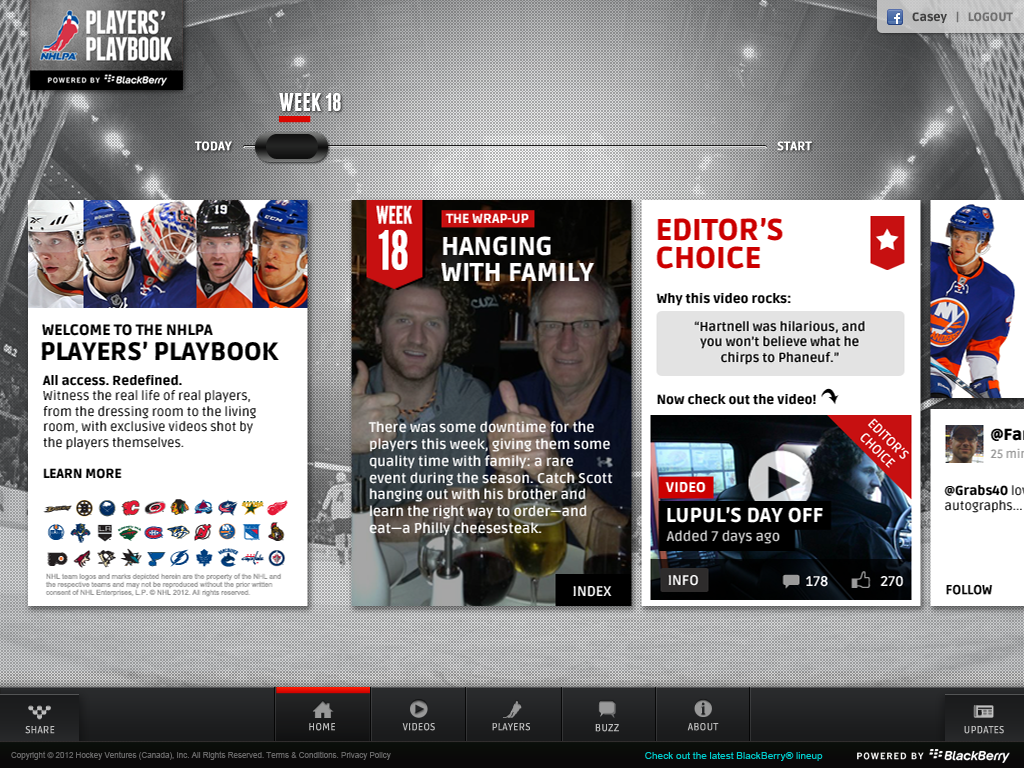The image size is (1024, 768).
Task: Click the Ottawa Senators logo
Action: click(276, 532)
